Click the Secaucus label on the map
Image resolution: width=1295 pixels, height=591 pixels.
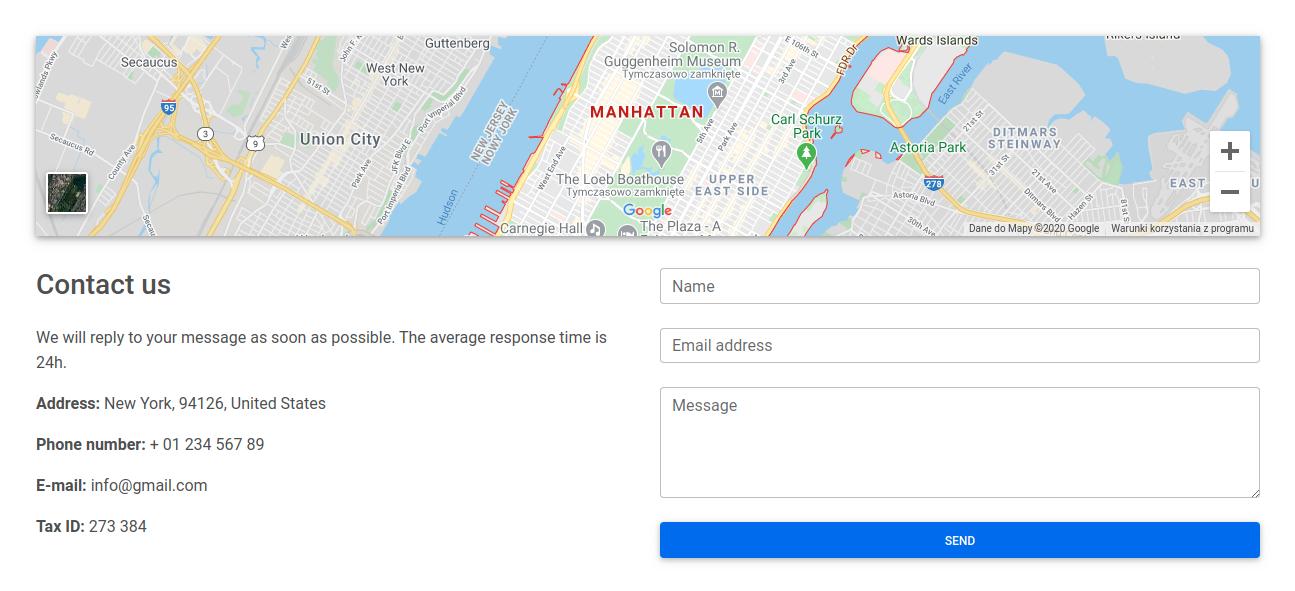(149, 62)
